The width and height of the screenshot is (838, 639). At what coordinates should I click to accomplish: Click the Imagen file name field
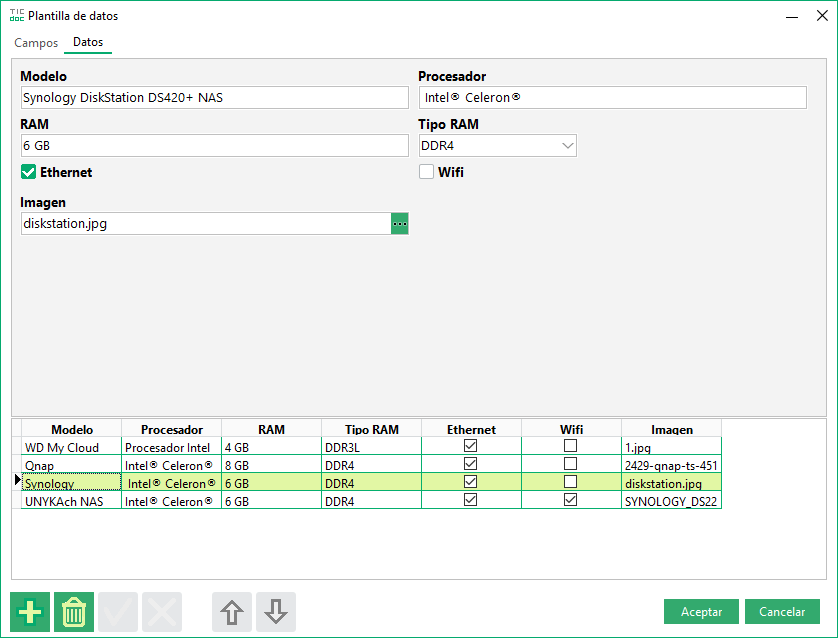(x=206, y=223)
